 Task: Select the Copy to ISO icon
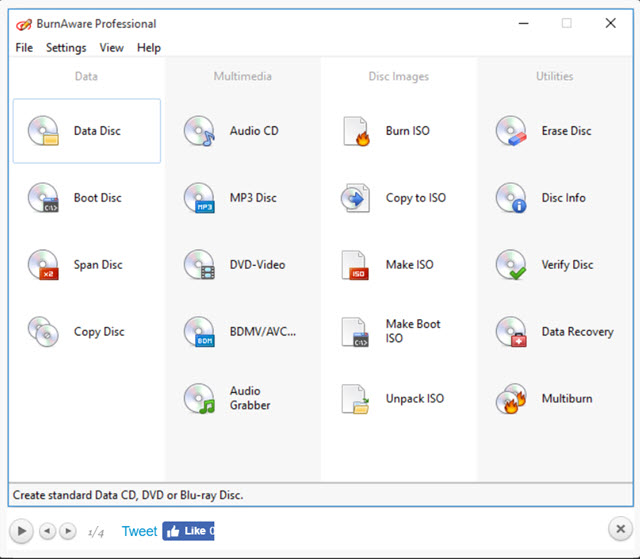[x=356, y=197]
